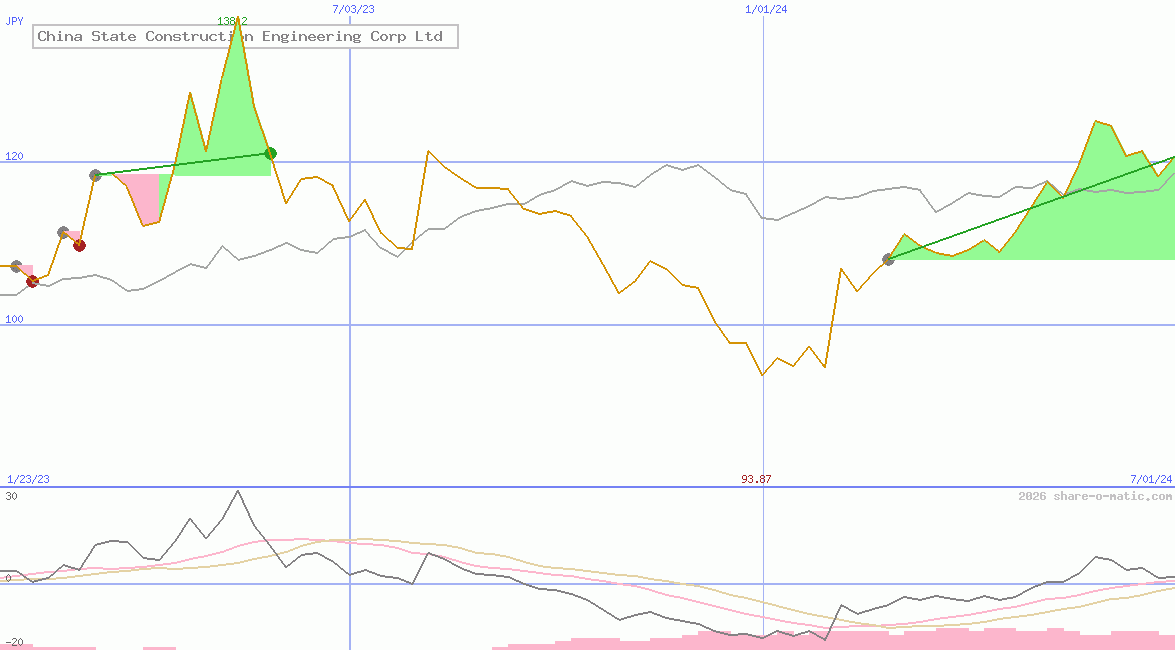Click the gray entry marker above upper red dot
The height and width of the screenshot is (650, 1175).
tap(63, 232)
